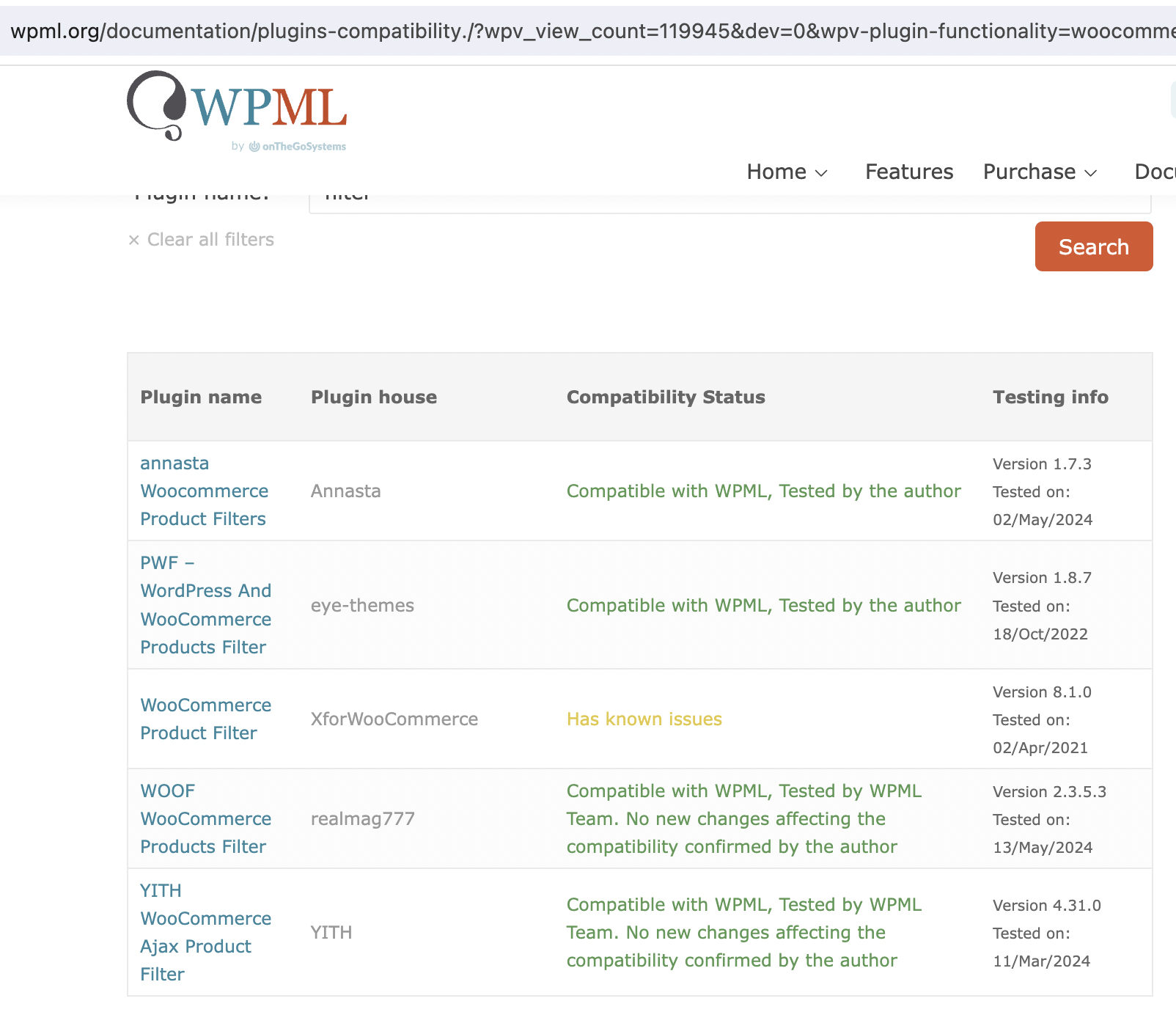Select the YITH plugin house cell
Image resolution: width=1176 pixels, height=1034 pixels.
[x=331, y=932]
